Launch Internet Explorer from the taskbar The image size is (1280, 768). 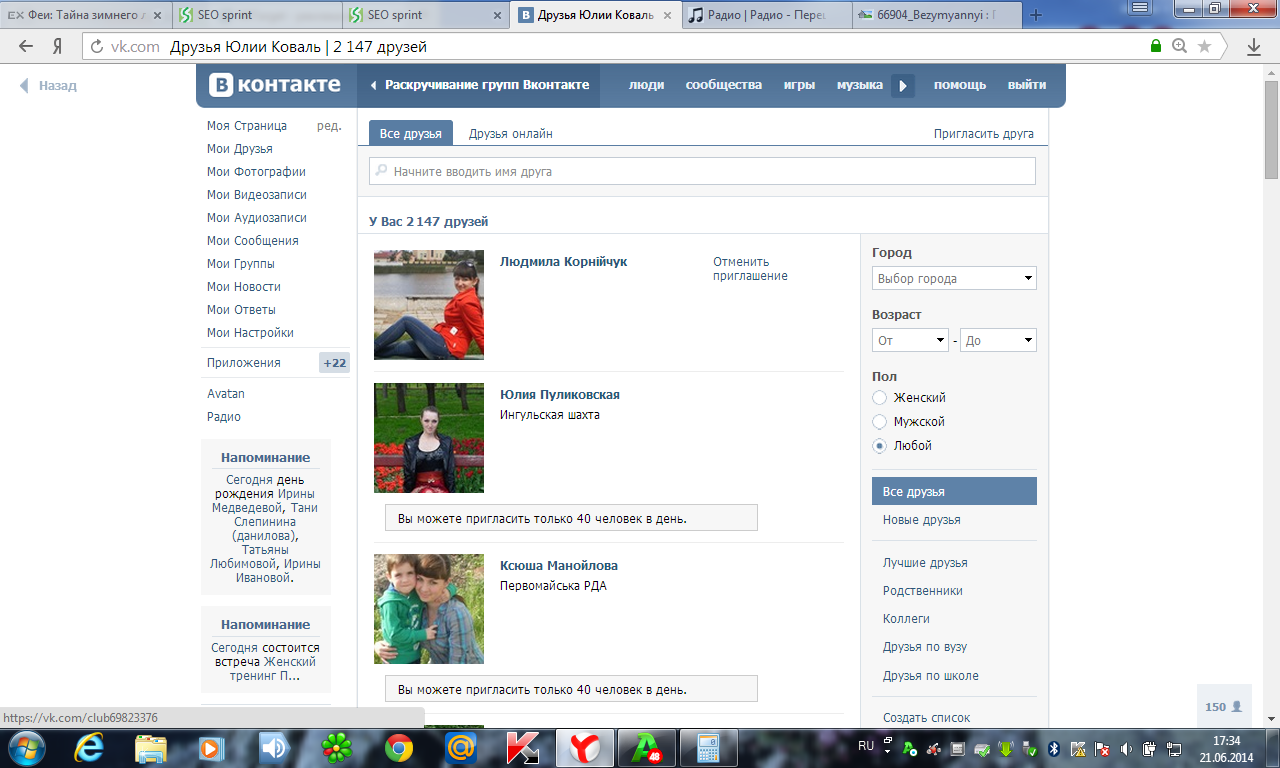90,747
